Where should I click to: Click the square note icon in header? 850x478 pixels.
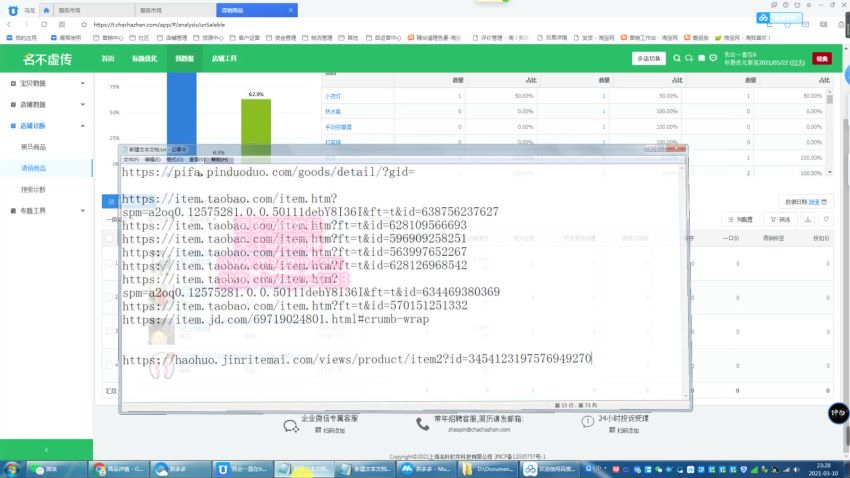[x=701, y=58]
